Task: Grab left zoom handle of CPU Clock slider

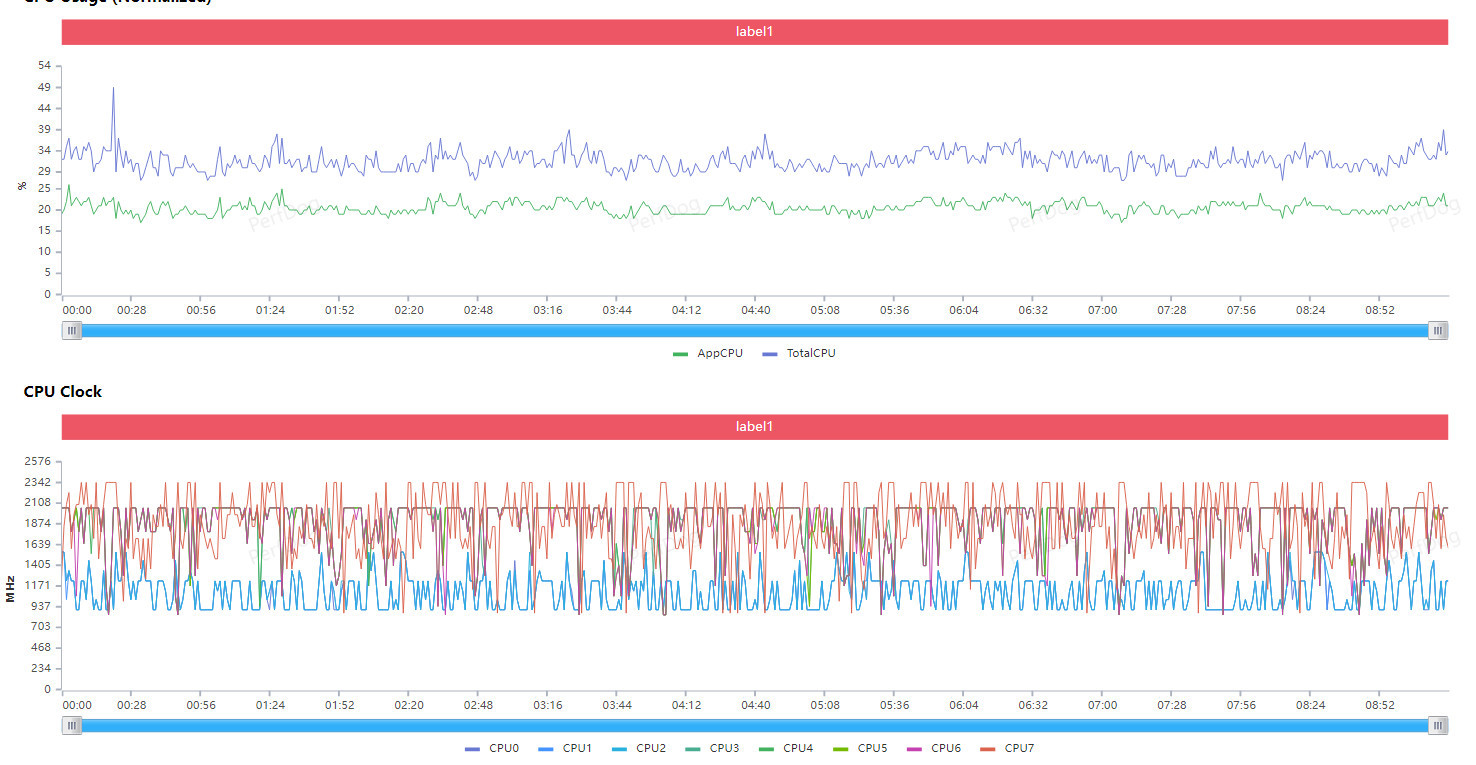Action: pyautogui.click(x=72, y=726)
